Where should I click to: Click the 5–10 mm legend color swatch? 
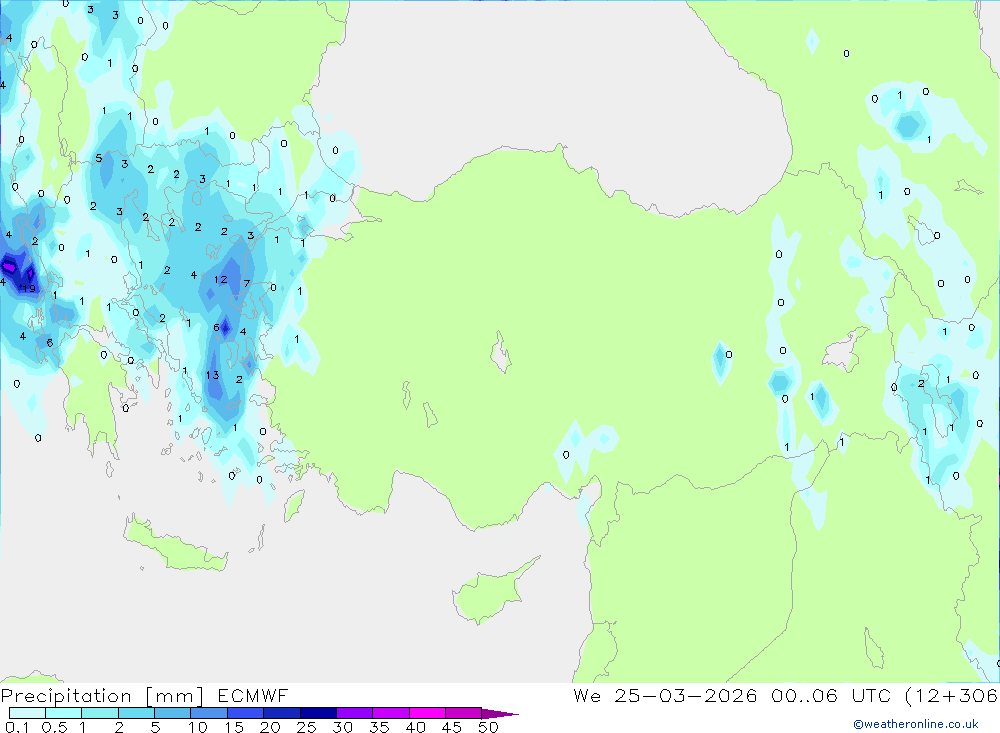click(x=173, y=713)
